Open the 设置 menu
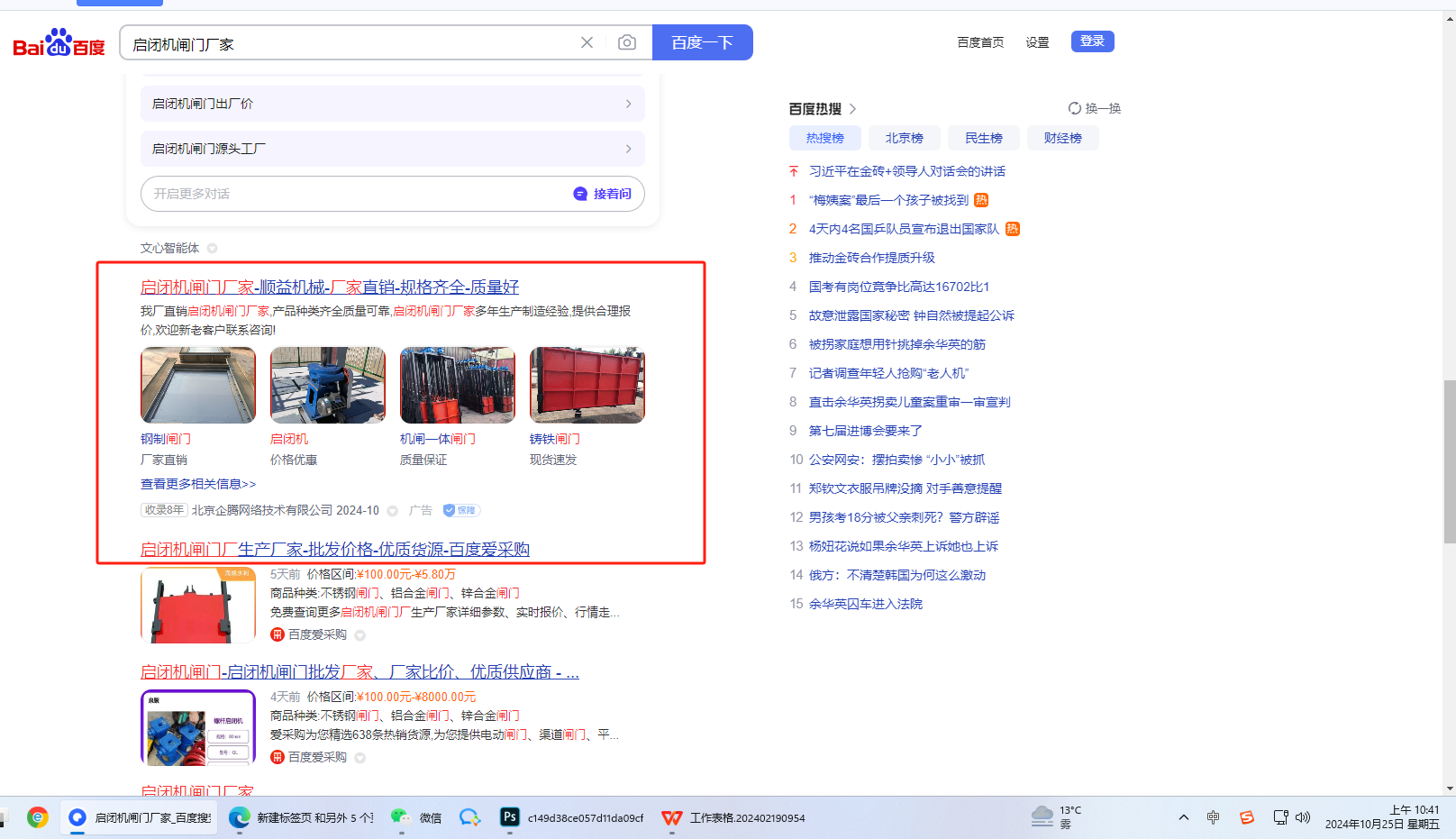This screenshot has width=1456, height=839. click(x=1037, y=42)
